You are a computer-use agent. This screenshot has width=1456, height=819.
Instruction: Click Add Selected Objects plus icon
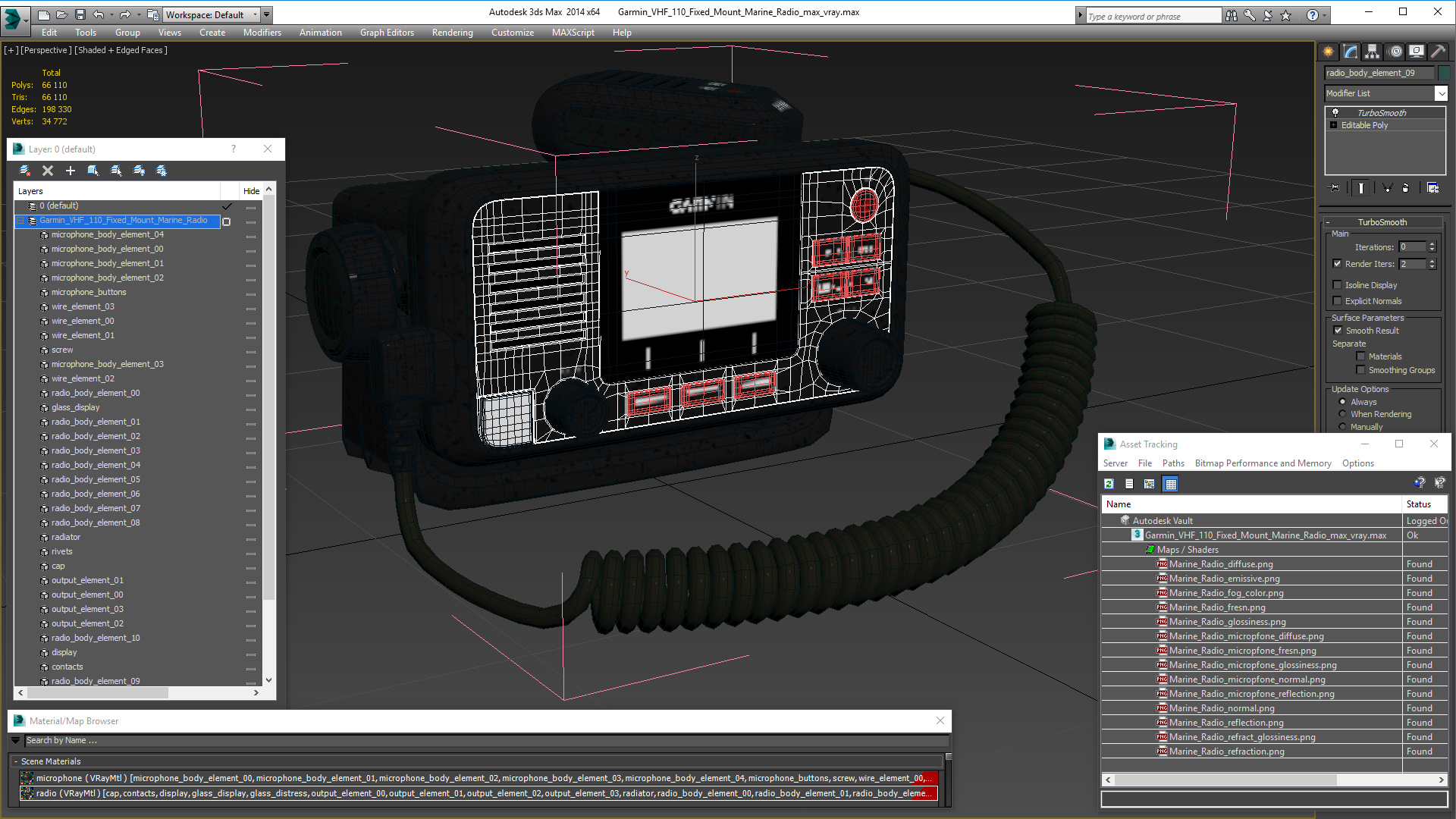[x=71, y=171]
